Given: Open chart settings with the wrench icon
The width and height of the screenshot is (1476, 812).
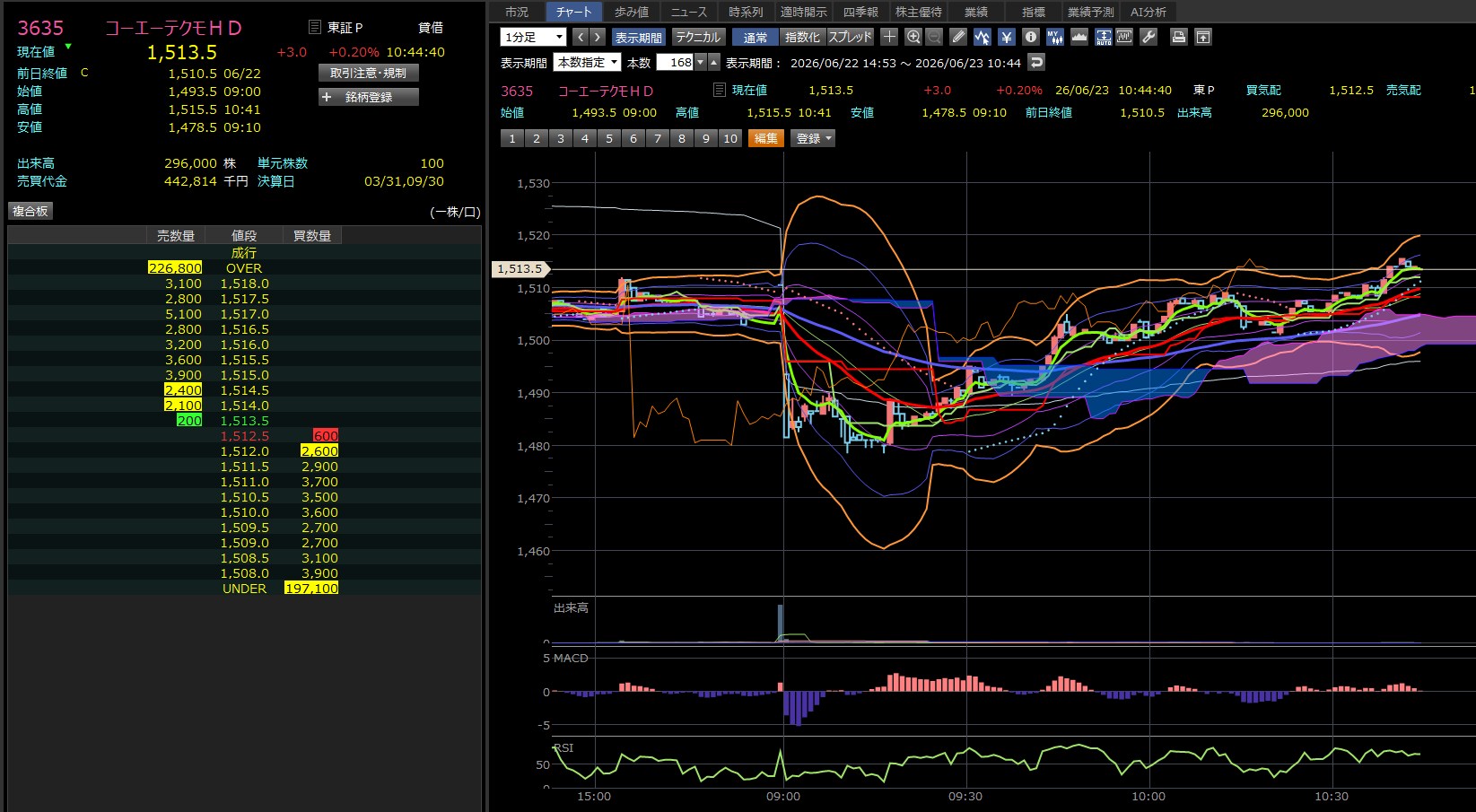Looking at the screenshot, I should [1148, 37].
